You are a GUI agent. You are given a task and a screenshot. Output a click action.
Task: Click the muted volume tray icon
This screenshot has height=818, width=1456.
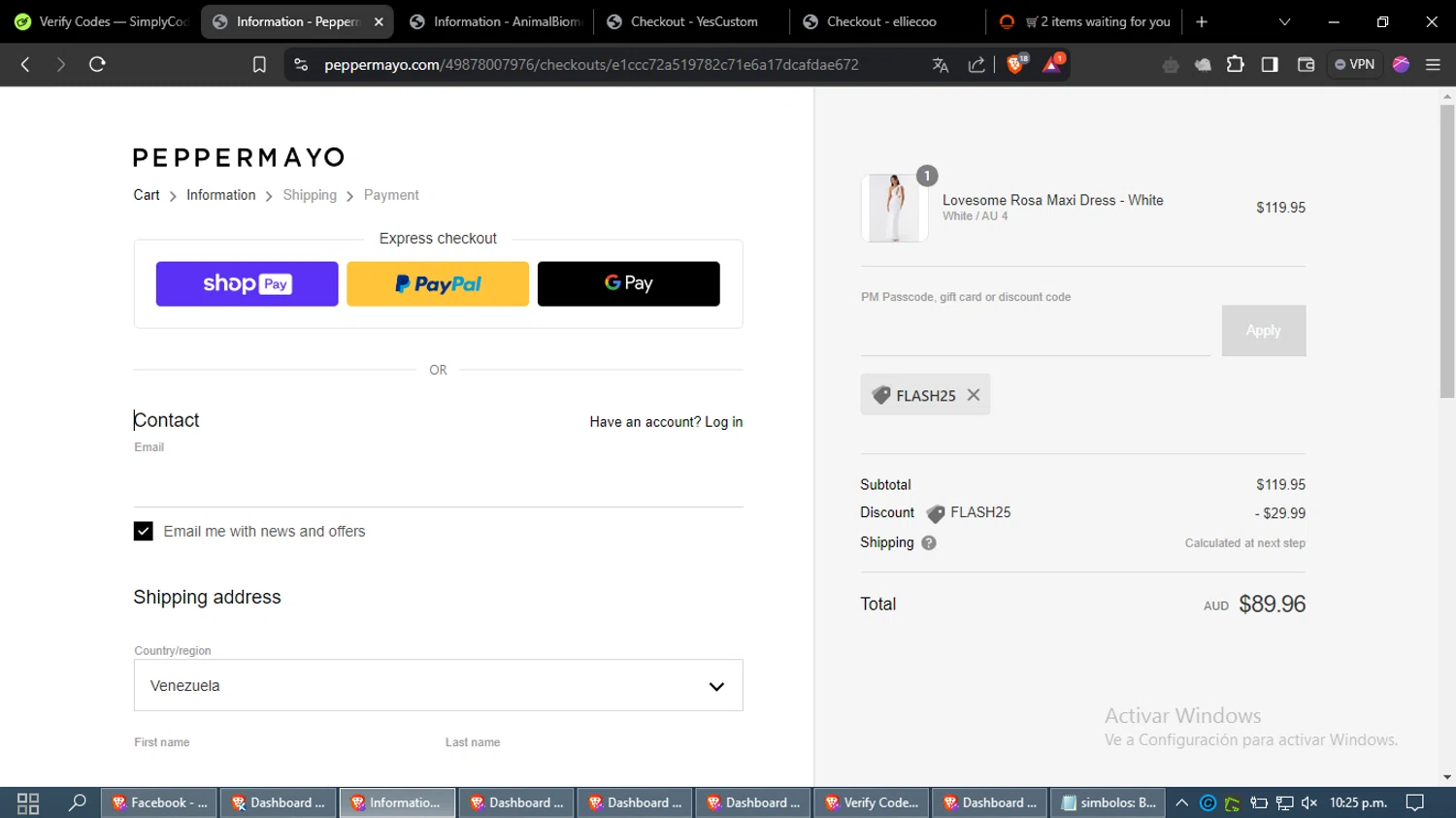pos(1309,802)
